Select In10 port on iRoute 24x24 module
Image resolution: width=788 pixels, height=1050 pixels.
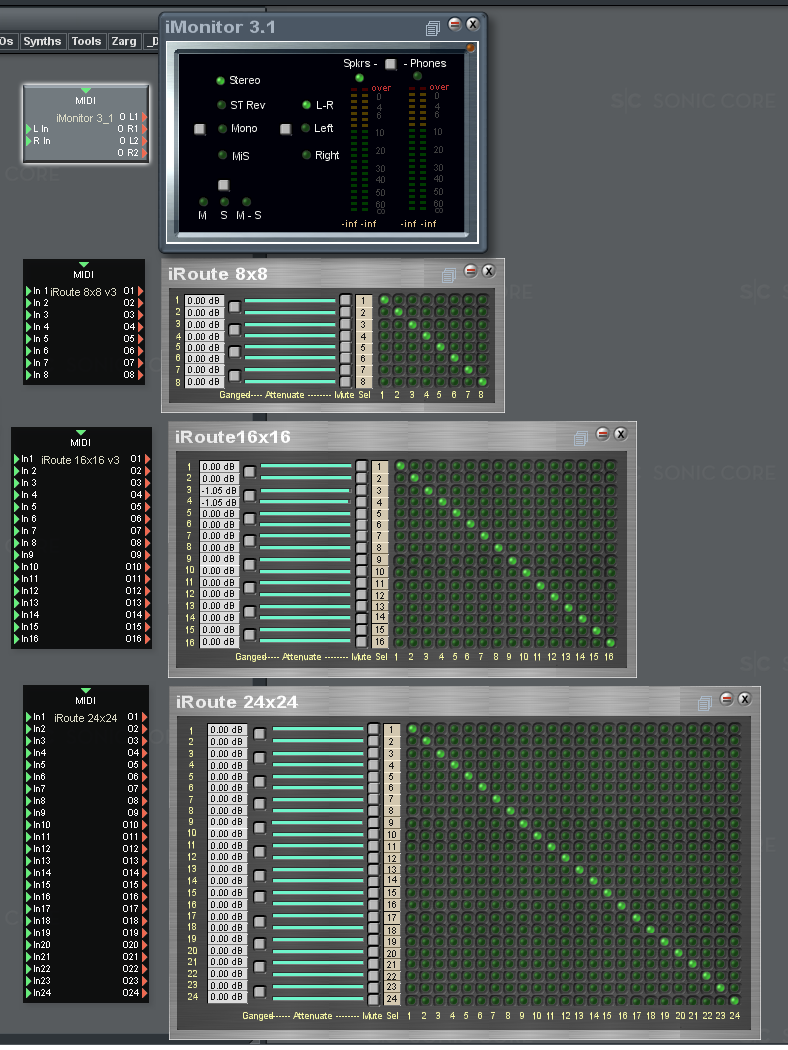(x=29, y=825)
